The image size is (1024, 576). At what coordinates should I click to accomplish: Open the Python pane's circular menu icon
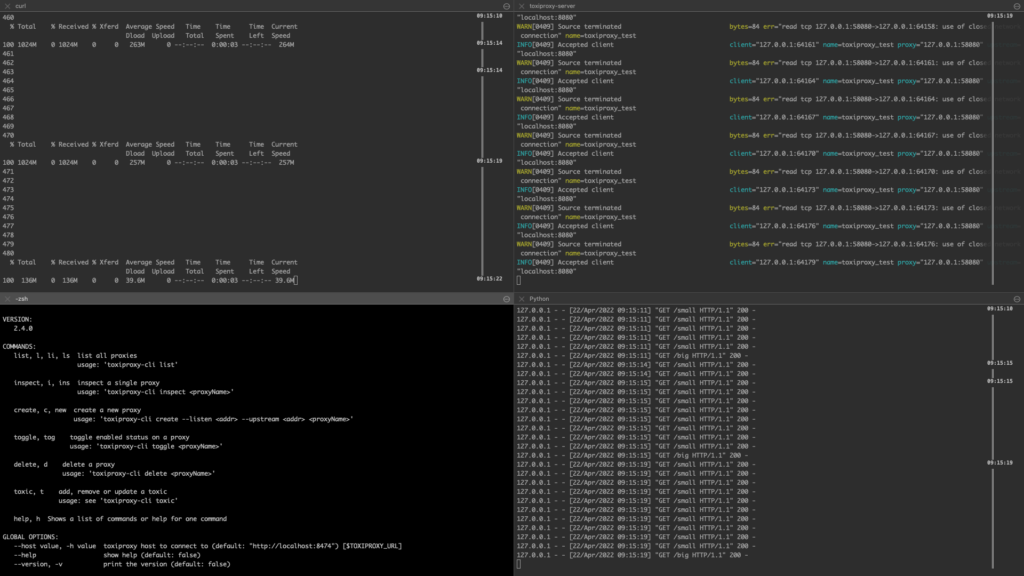pyautogui.click(x=1017, y=298)
